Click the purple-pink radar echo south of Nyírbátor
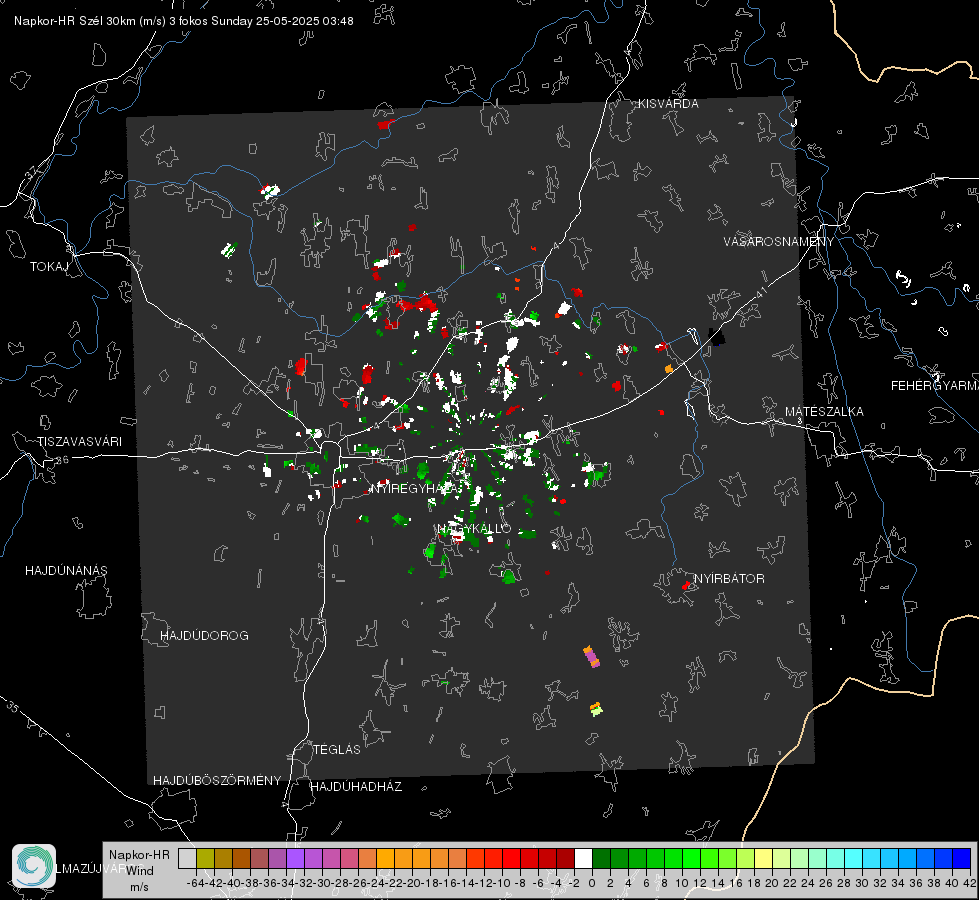979x900 pixels. (591, 657)
